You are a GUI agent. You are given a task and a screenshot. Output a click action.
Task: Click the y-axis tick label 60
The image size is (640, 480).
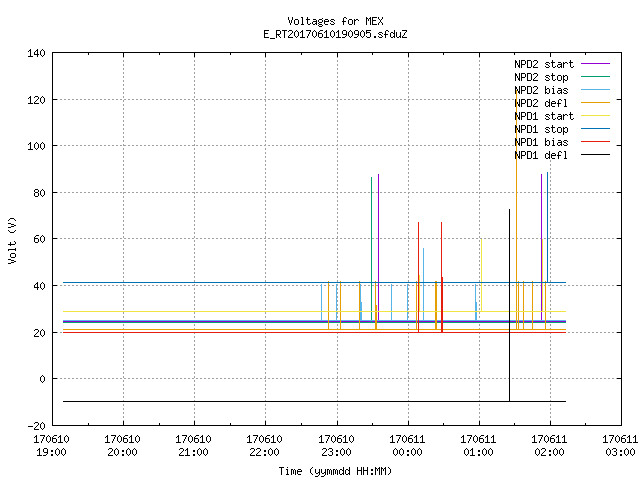[x=40, y=239]
